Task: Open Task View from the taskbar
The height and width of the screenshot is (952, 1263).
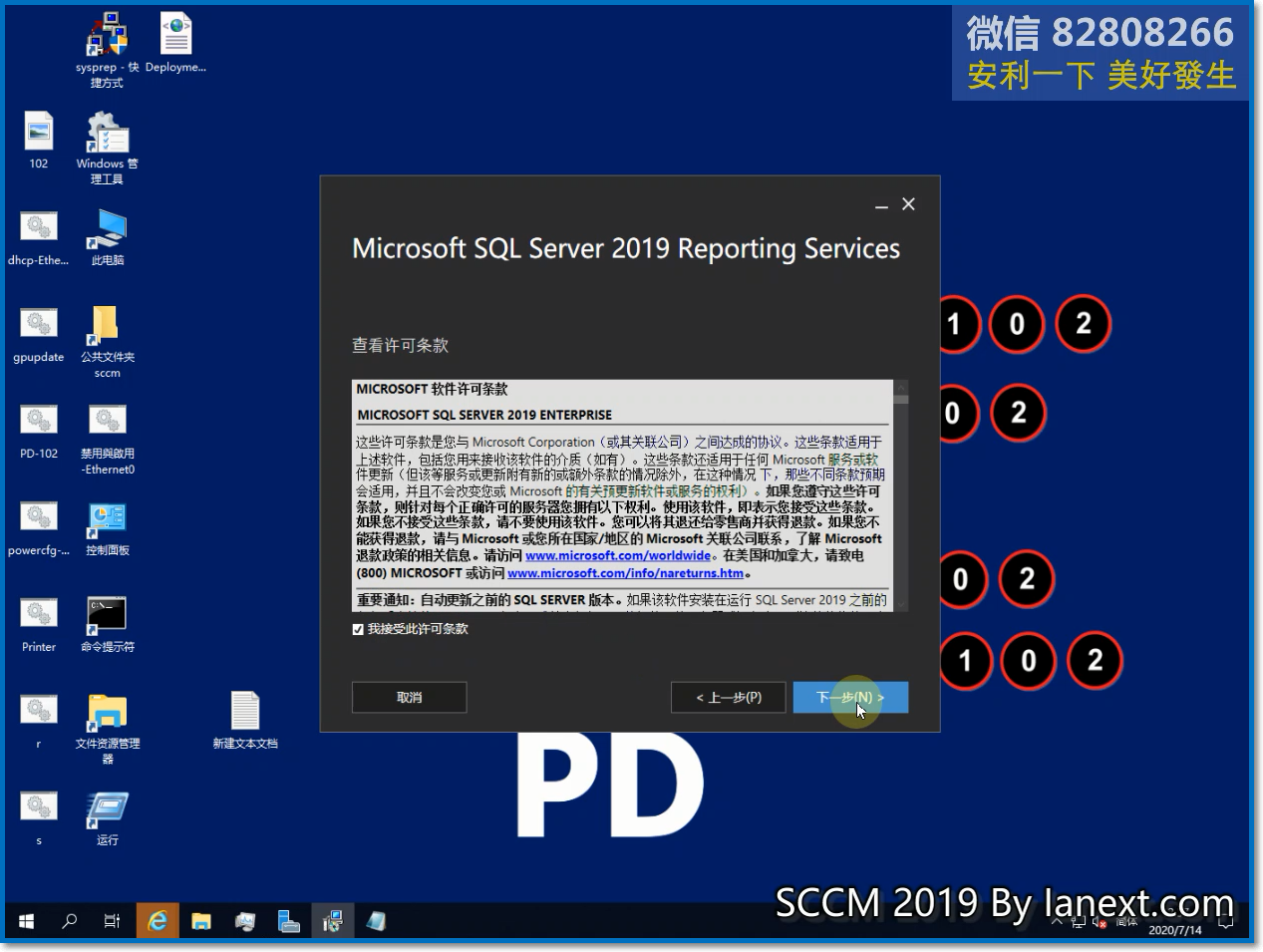Action: point(113,921)
